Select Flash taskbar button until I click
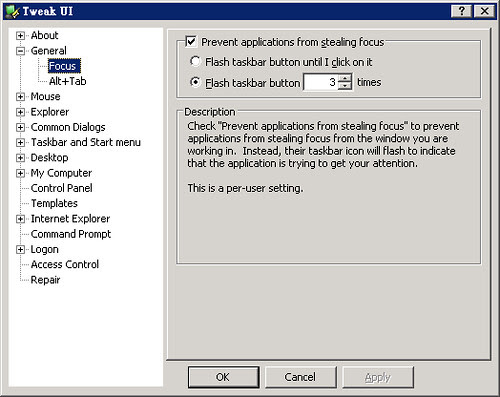This screenshot has width=500, height=397. pos(195,61)
